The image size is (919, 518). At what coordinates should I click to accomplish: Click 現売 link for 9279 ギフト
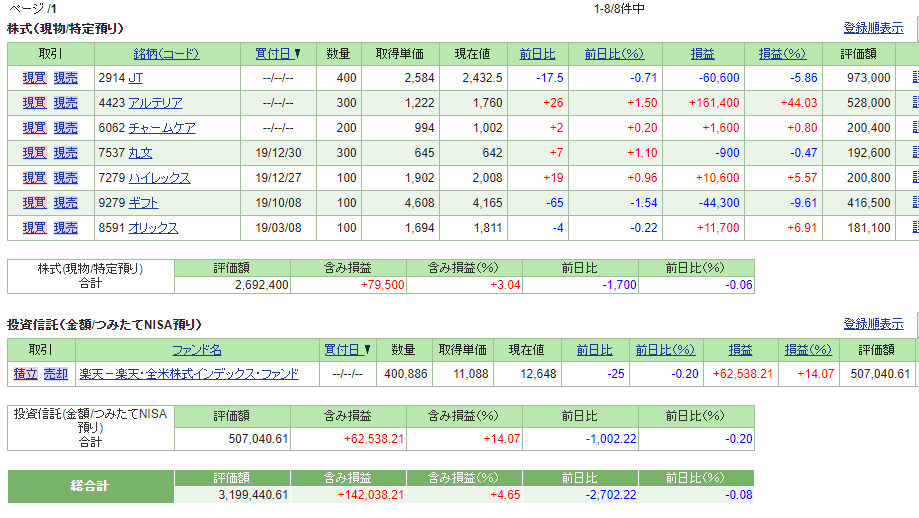(66, 203)
